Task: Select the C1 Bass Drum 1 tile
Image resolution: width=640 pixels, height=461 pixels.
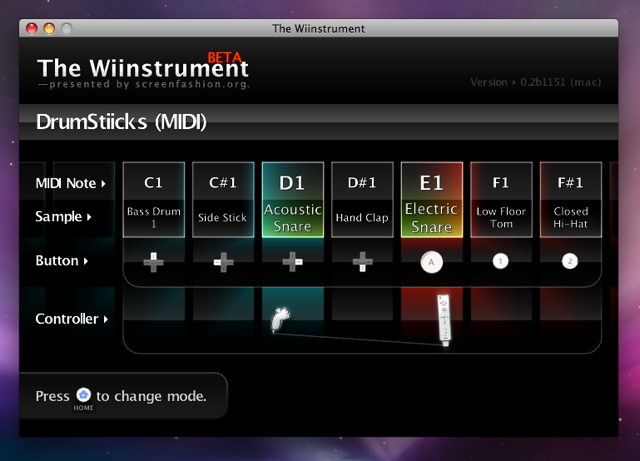Action: tap(153, 200)
